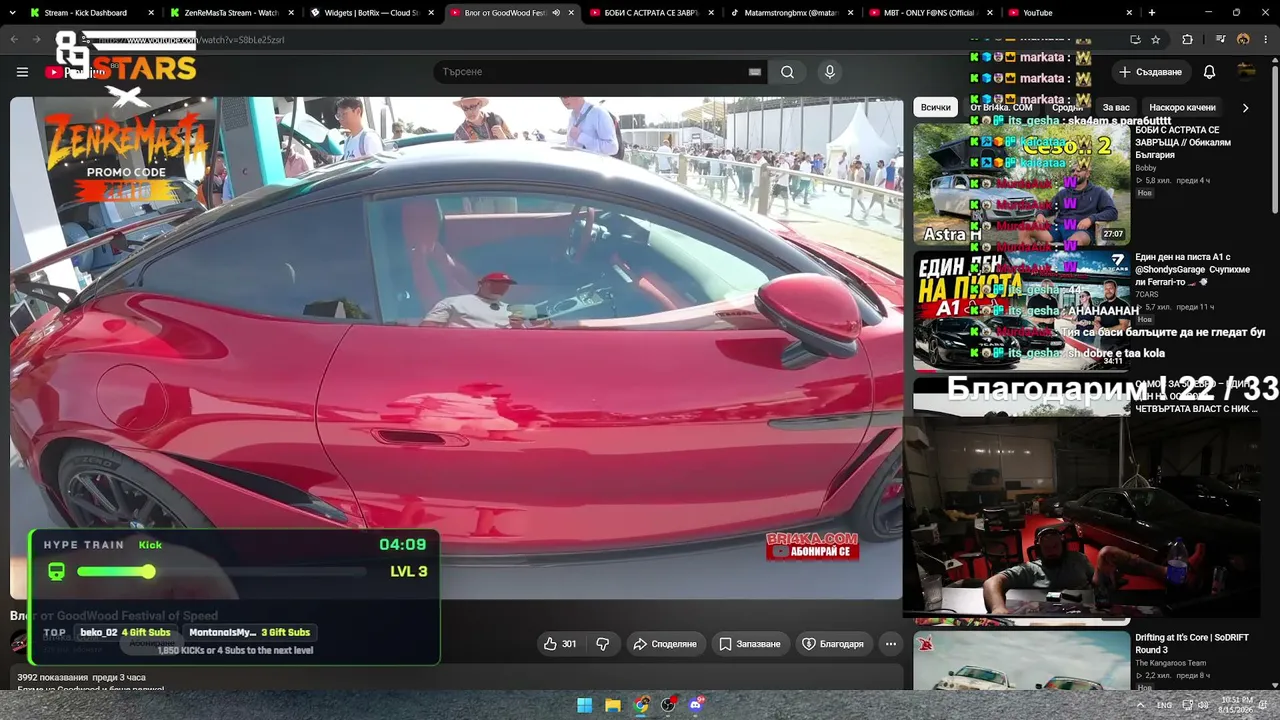The height and width of the screenshot is (720, 1280).
Task: Click the ENG language indicator in tray
Action: tap(1165, 705)
